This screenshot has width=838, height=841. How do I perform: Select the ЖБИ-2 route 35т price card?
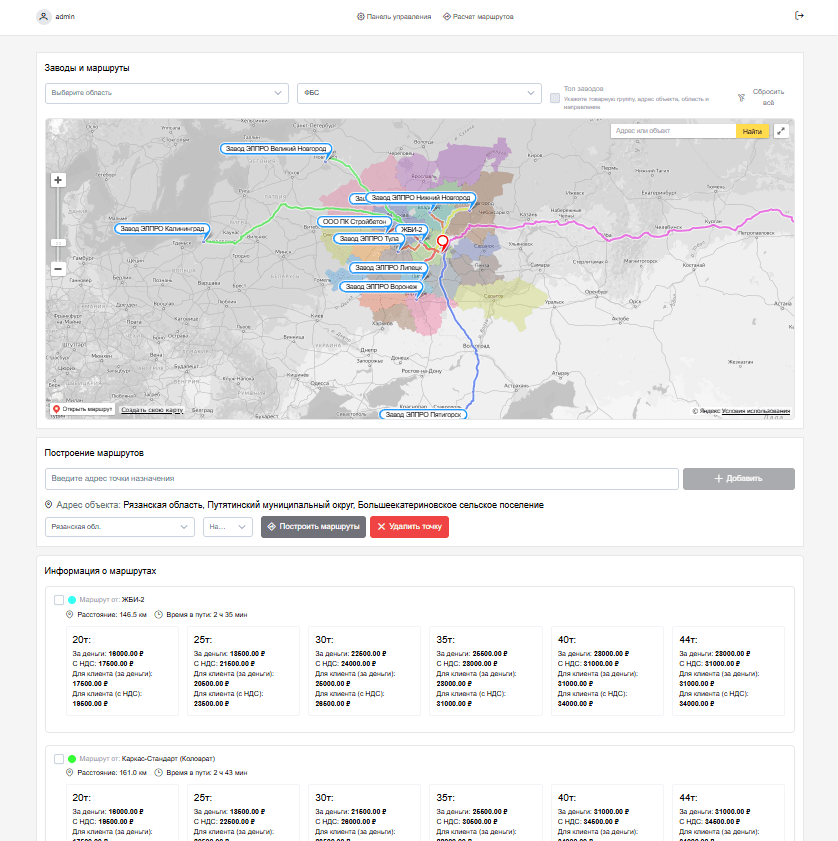point(486,671)
